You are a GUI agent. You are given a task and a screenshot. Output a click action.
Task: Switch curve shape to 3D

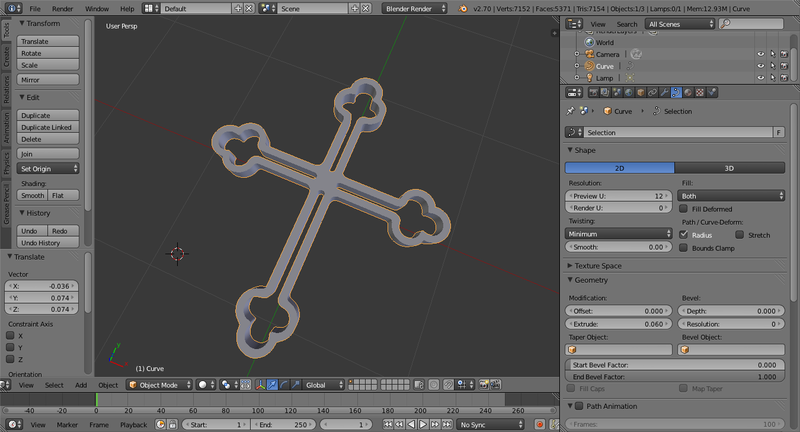(x=730, y=168)
